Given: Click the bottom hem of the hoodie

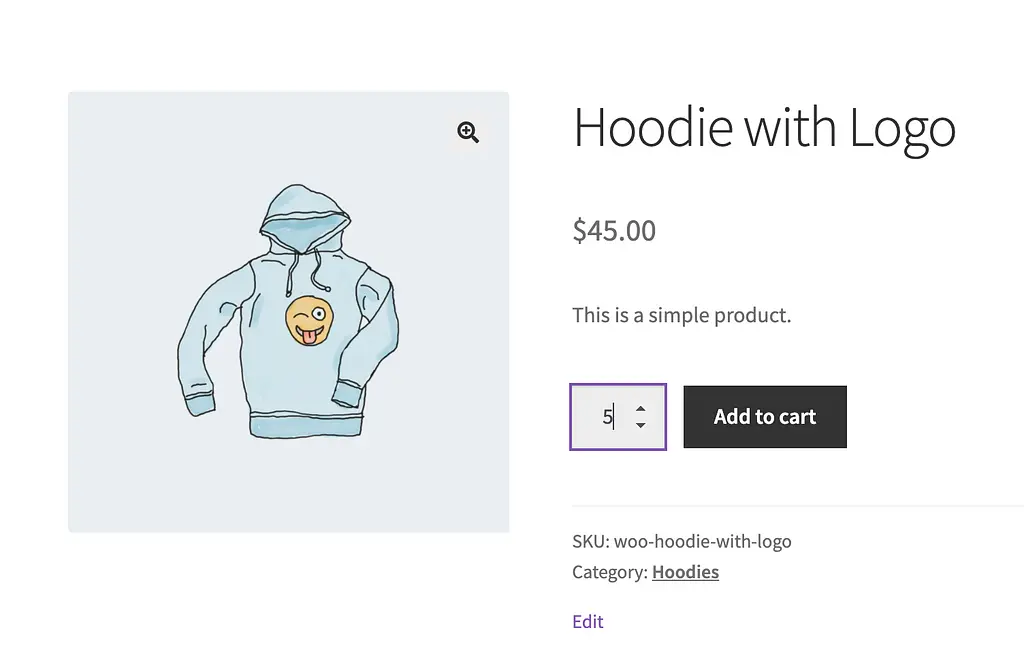Looking at the screenshot, I should [305, 424].
